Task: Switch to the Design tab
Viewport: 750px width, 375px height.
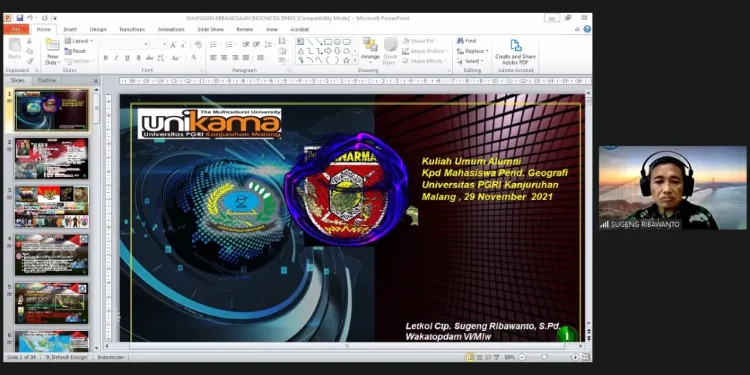Action: [x=98, y=29]
